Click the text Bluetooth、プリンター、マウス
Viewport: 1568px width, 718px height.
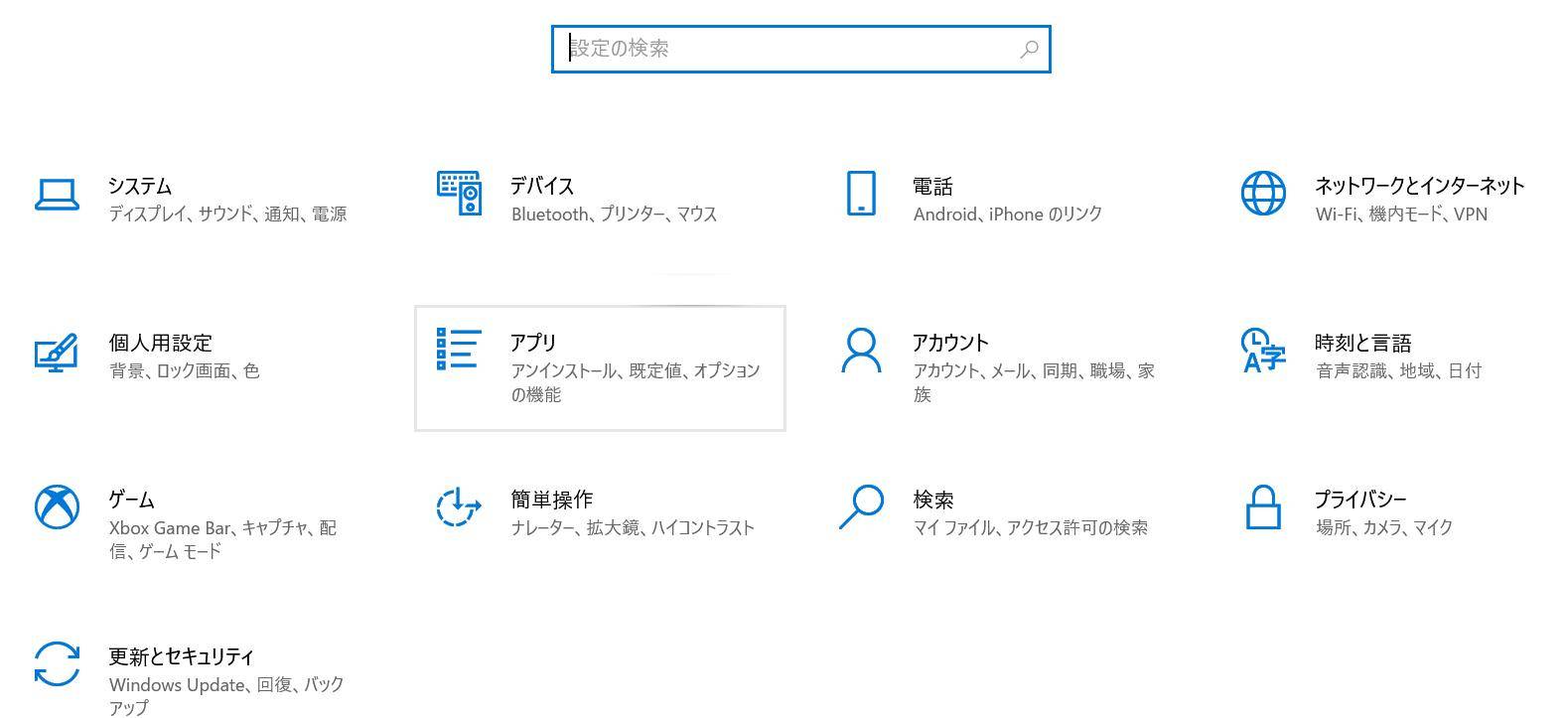pyautogui.click(x=614, y=214)
